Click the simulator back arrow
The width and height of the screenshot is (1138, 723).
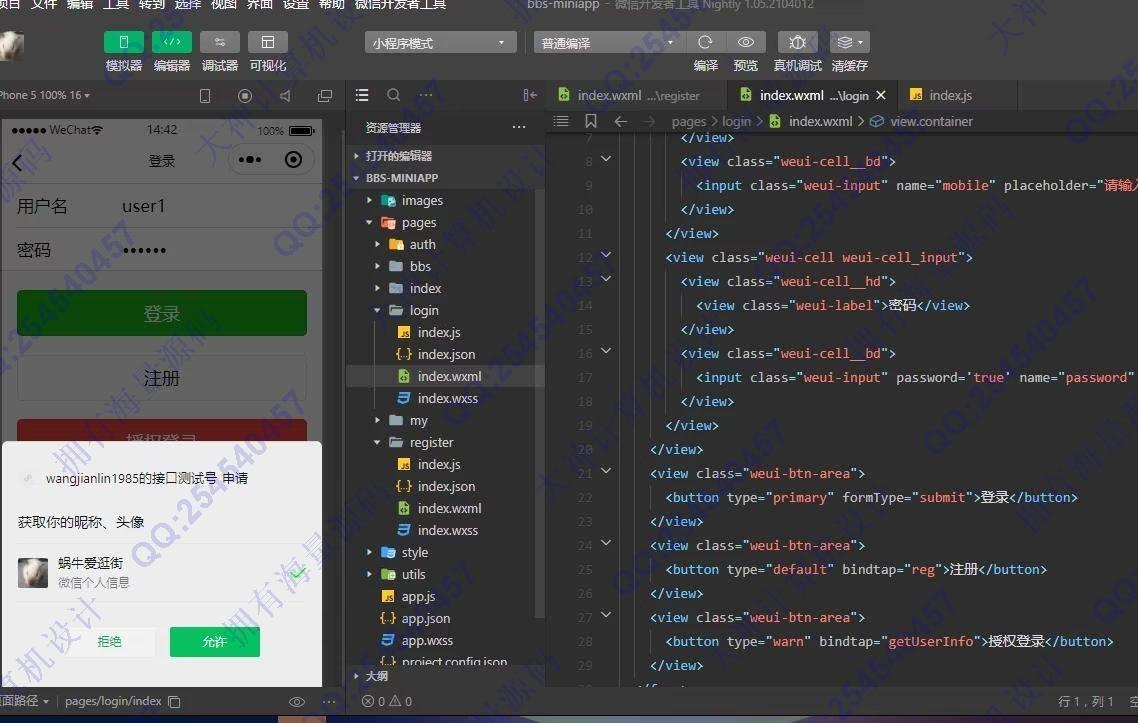point(17,163)
